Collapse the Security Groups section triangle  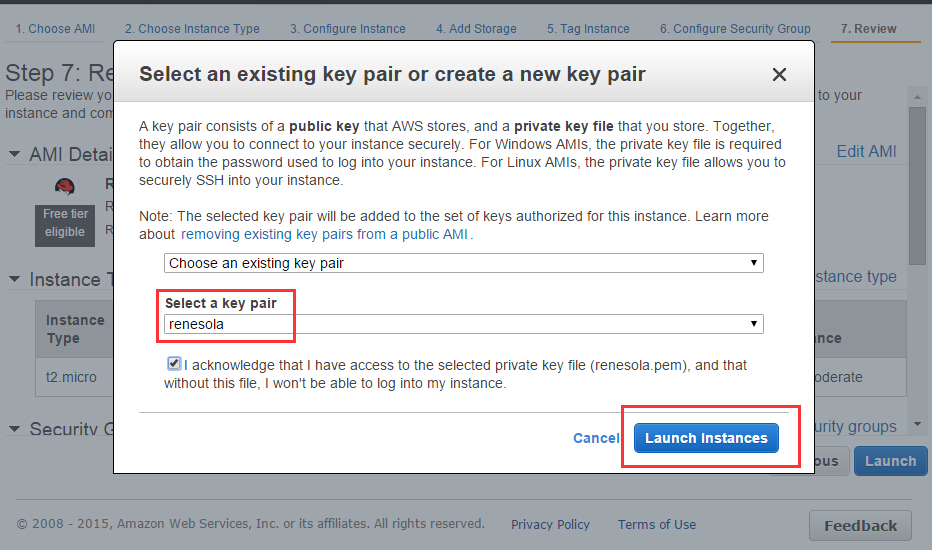pos(14,429)
